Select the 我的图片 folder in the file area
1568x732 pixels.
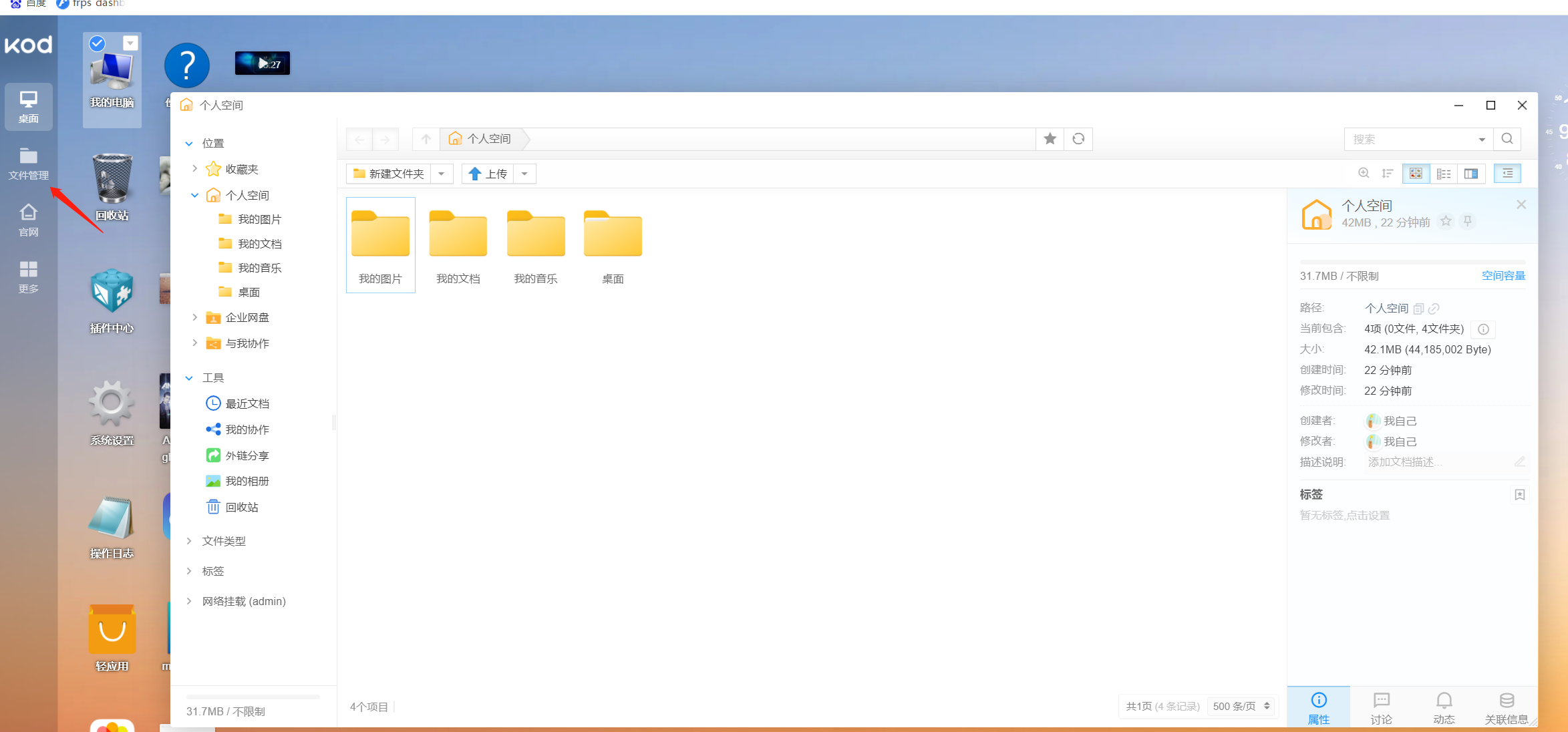pyautogui.click(x=381, y=245)
